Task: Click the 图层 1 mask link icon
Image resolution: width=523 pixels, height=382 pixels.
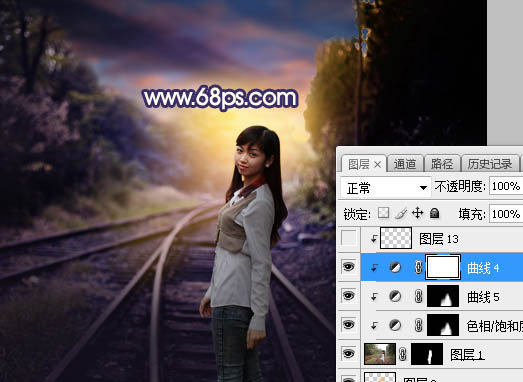Action: [x=403, y=354]
